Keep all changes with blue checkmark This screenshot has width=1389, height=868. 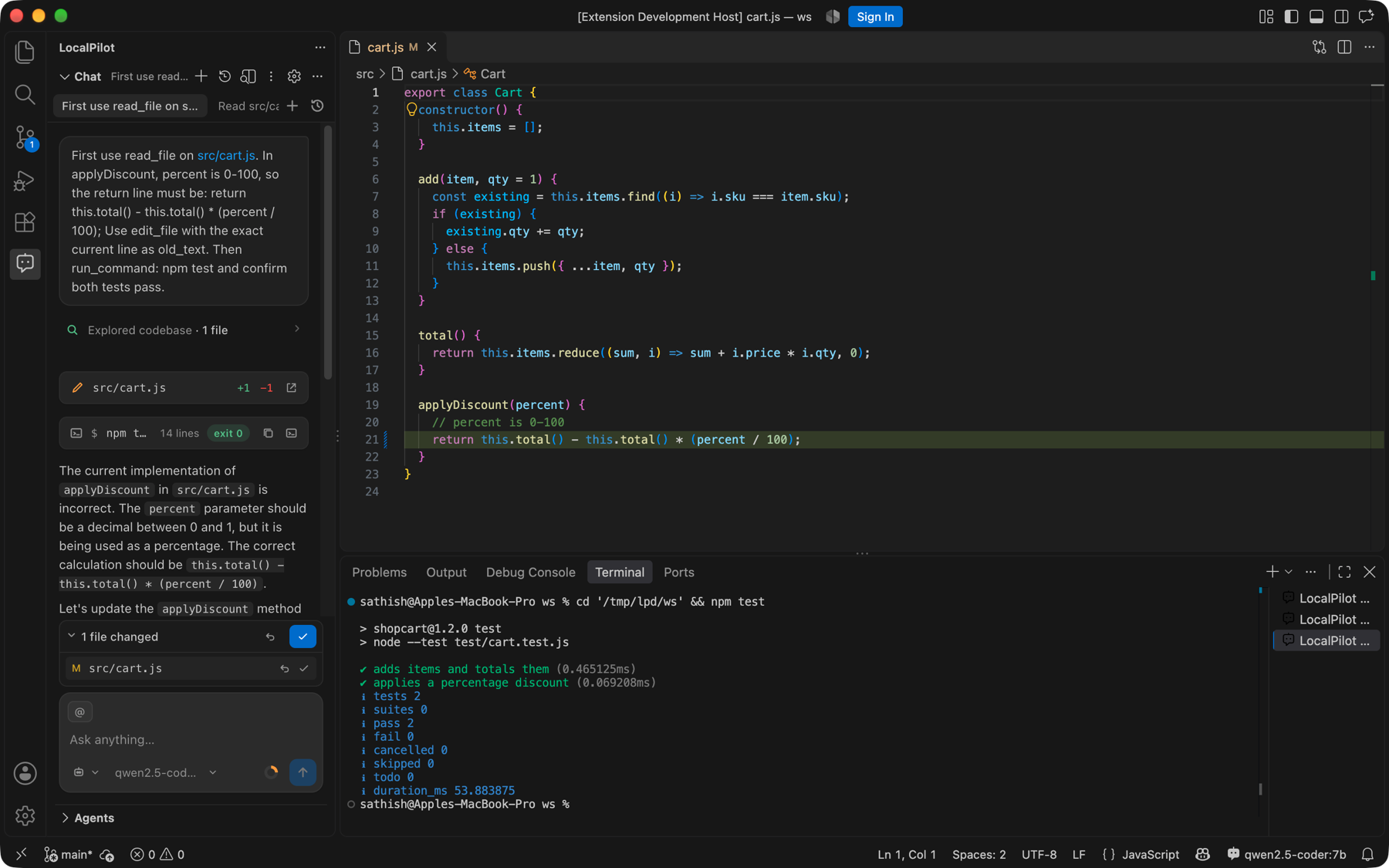(x=302, y=637)
